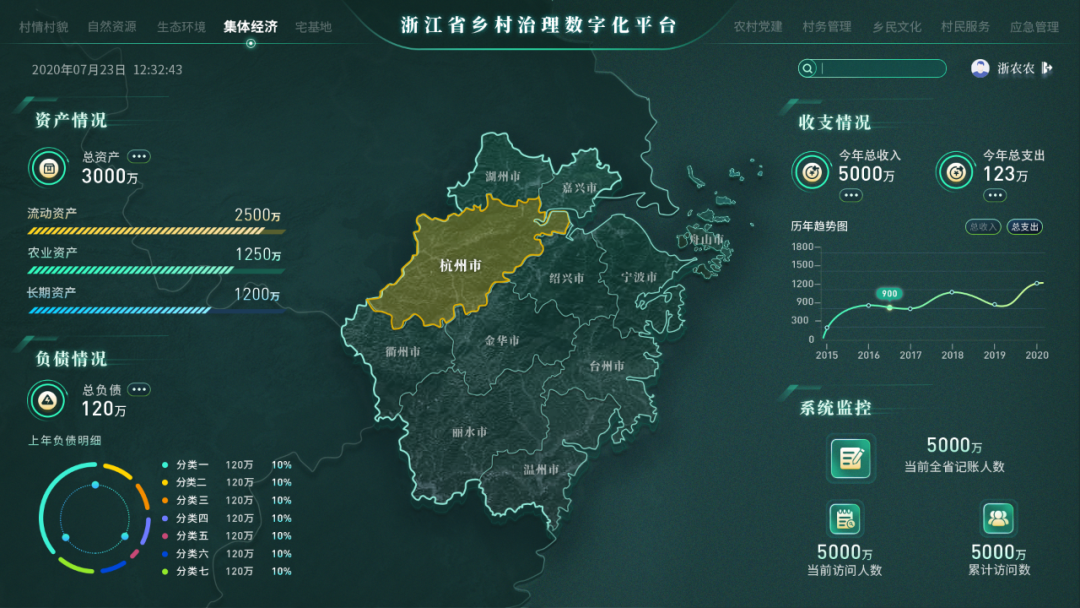Toggle the 总收入 chart series
The width and height of the screenshot is (1080, 608).
(x=982, y=227)
